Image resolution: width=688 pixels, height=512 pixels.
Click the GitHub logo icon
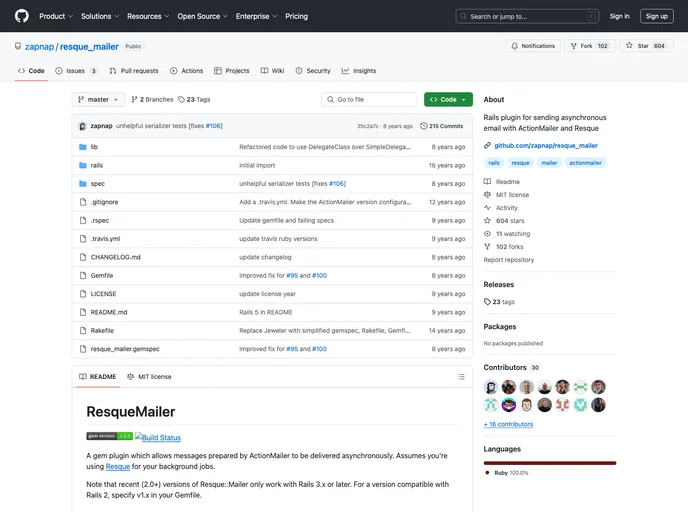point(22,16)
